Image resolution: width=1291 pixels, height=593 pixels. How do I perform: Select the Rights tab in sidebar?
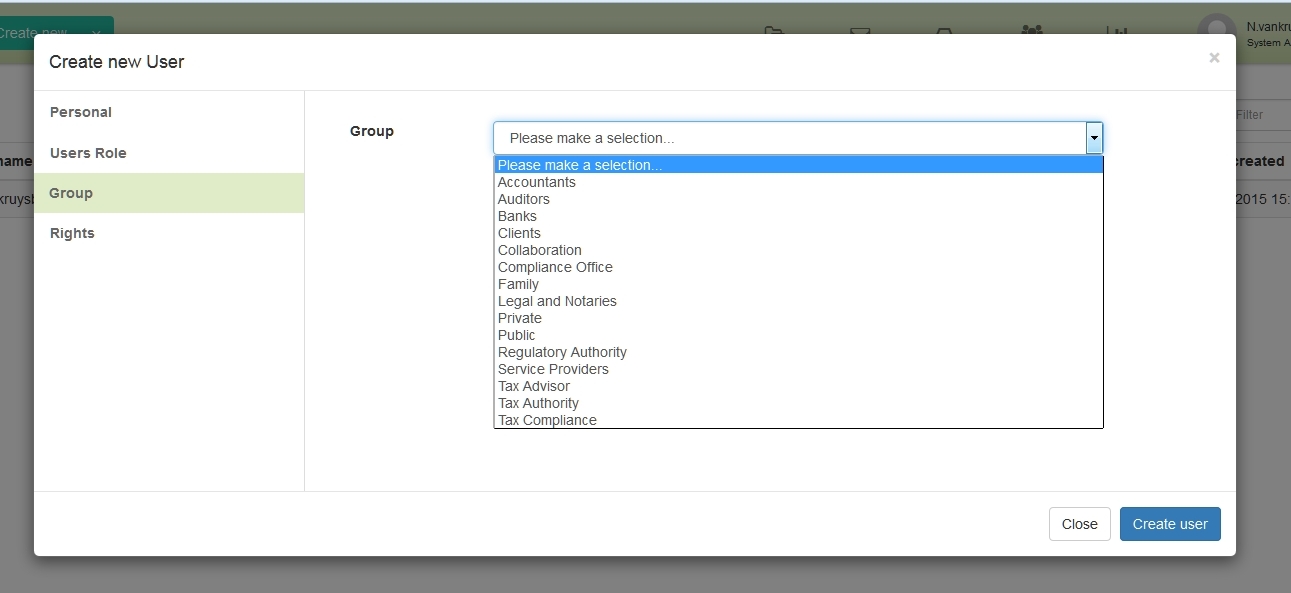[72, 233]
